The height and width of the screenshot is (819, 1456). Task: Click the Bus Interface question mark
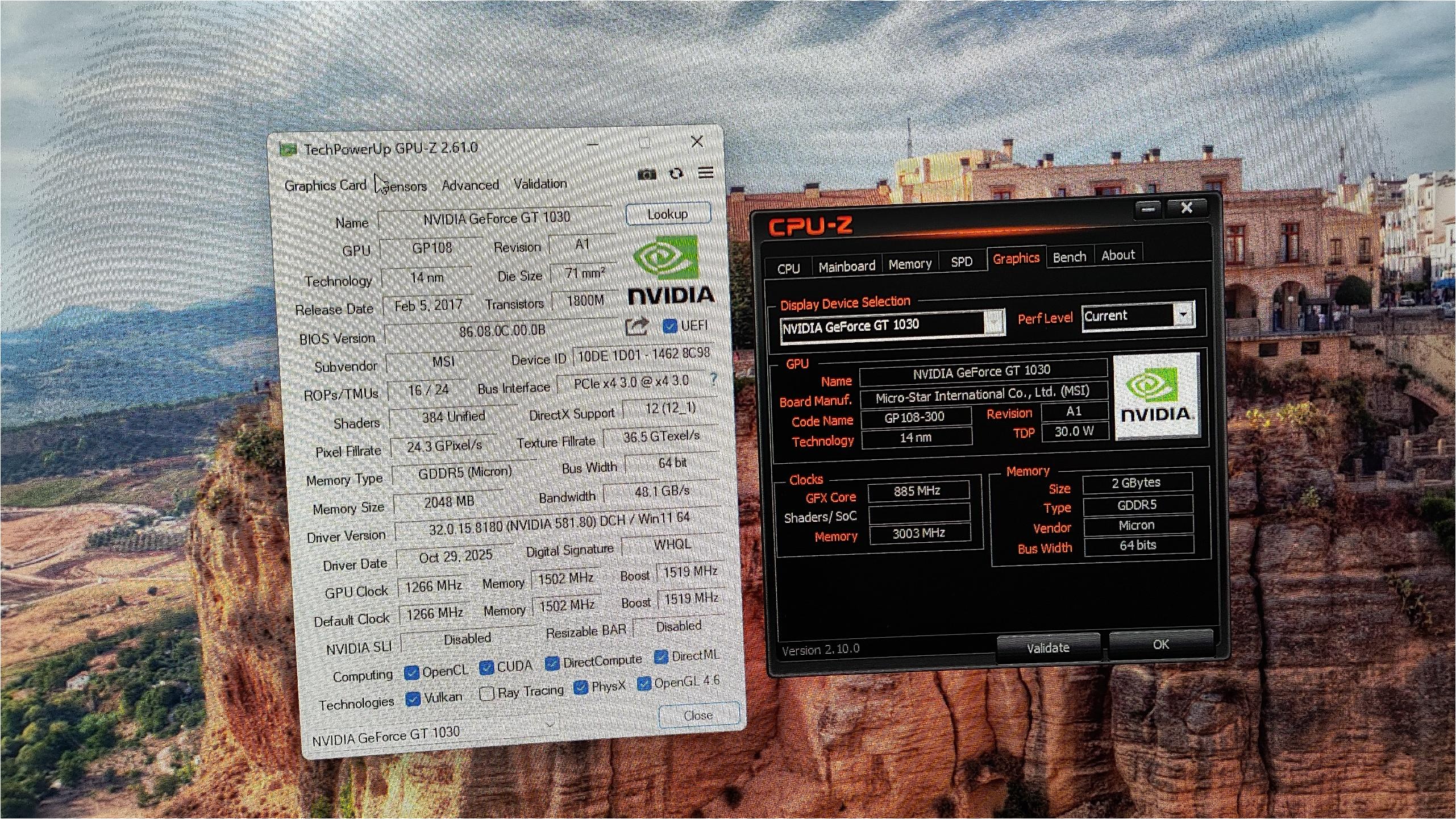click(713, 379)
